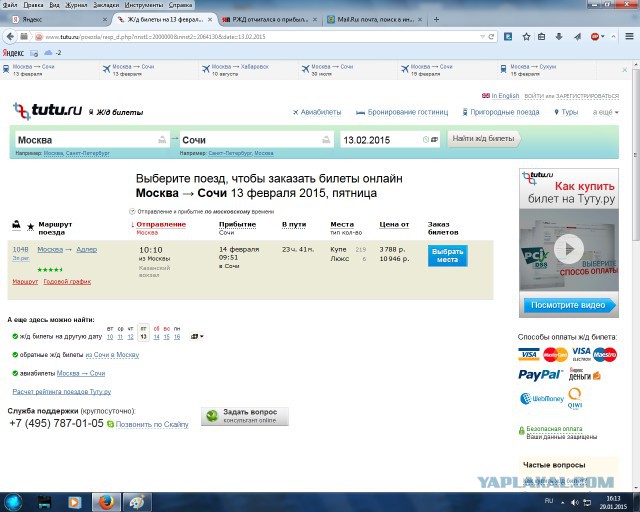640x512 pixels.
Task: Reload page using the refresh icon
Action: (x=491, y=37)
